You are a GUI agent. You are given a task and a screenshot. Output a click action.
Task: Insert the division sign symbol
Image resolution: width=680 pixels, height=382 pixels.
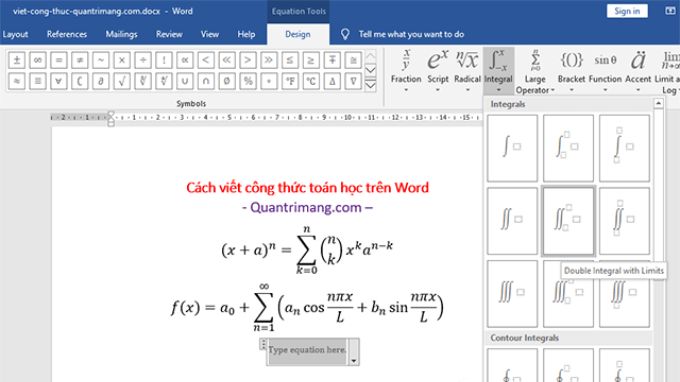(x=143, y=60)
